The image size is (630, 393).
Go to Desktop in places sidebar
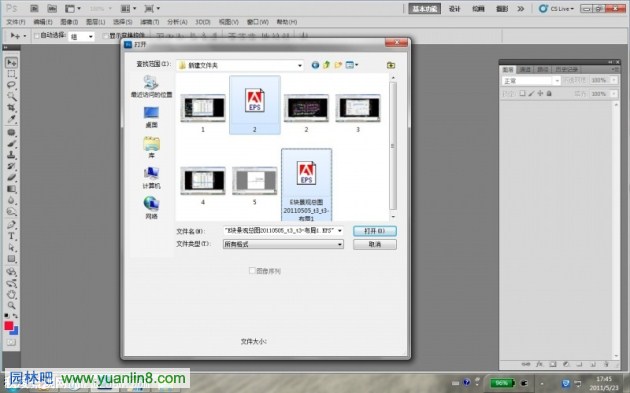pos(151,117)
